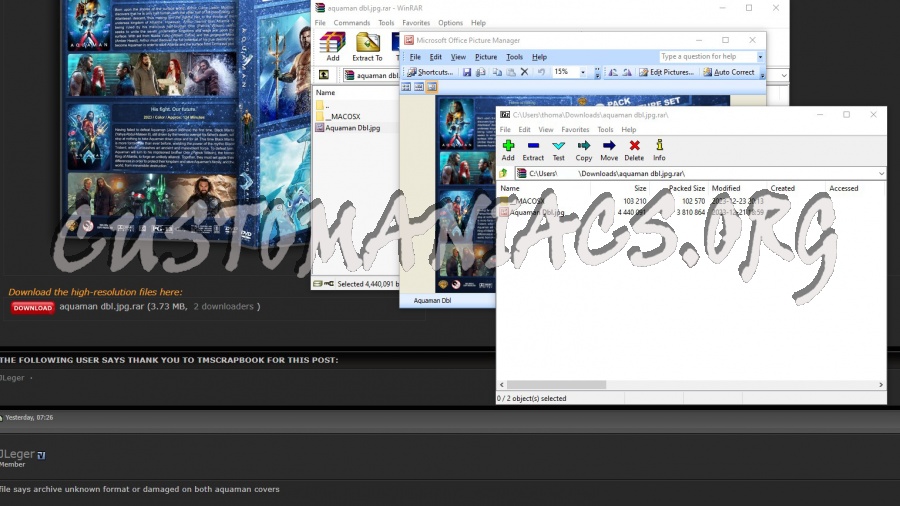
Task: Click Paste icon in Picture Manager toolbar
Action: (510, 72)
